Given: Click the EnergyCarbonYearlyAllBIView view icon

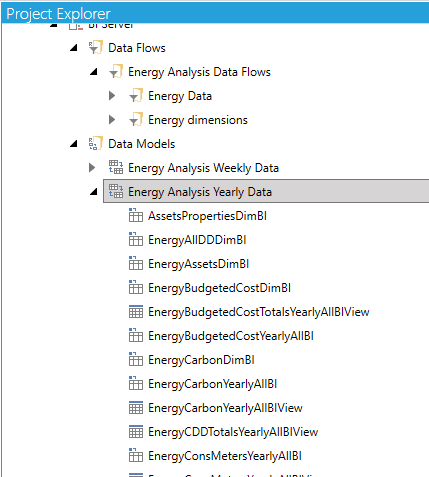Looking at the screenshot, I should click(136, 408).
